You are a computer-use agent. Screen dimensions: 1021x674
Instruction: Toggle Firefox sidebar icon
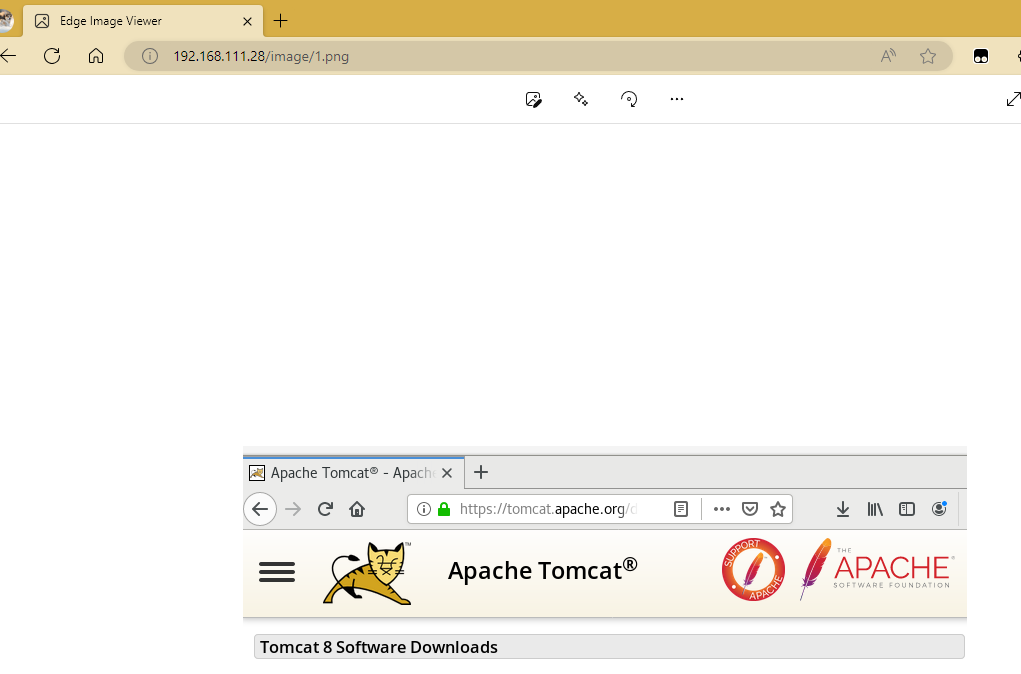click(x=906, y=509)
